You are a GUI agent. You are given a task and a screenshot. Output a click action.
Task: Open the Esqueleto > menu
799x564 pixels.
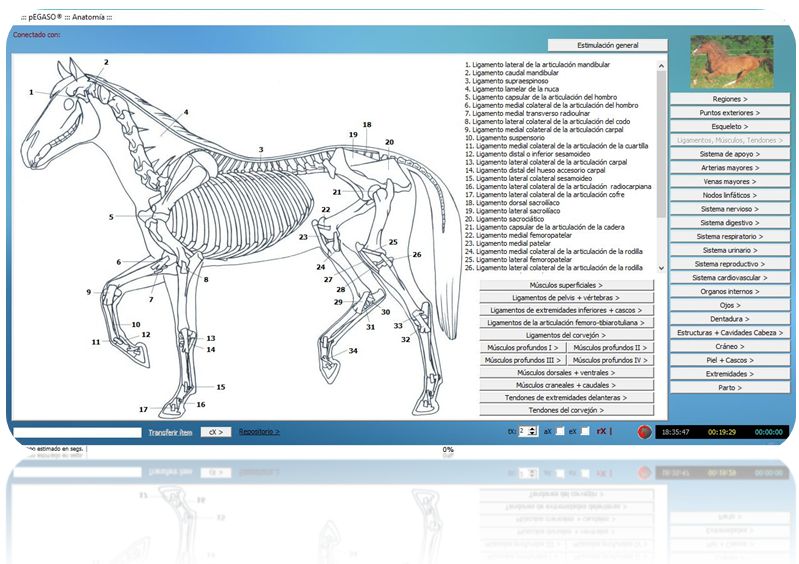(x=730, y=126)
